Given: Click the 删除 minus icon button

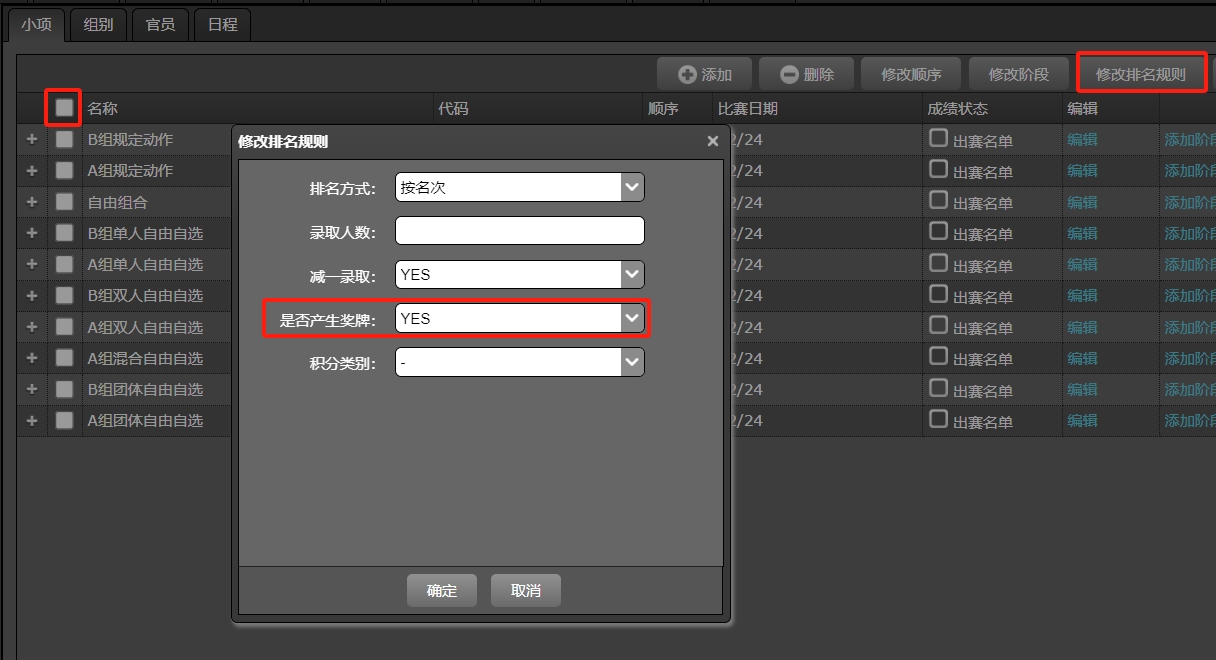Looking at the screenshot, I should click(x=806, y=74).
